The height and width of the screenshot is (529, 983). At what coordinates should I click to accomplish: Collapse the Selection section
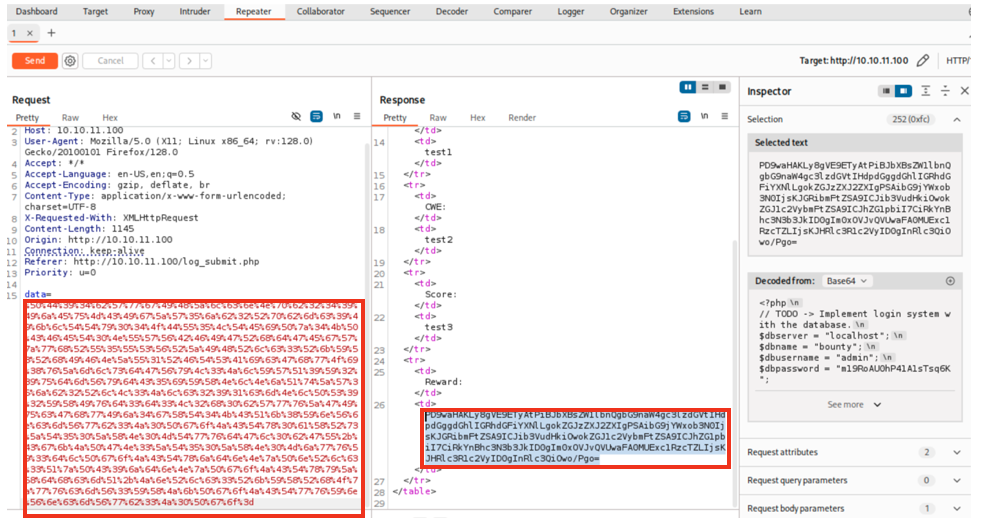point(957,119)
